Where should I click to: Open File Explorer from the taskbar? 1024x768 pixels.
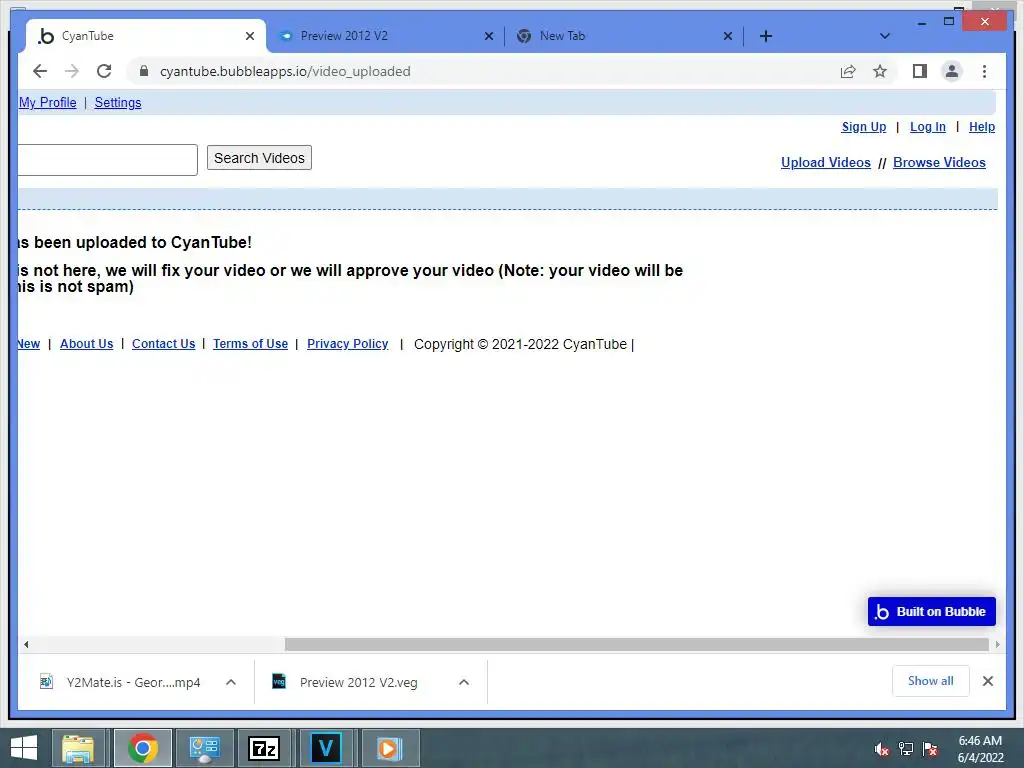[x=78, y=748]
